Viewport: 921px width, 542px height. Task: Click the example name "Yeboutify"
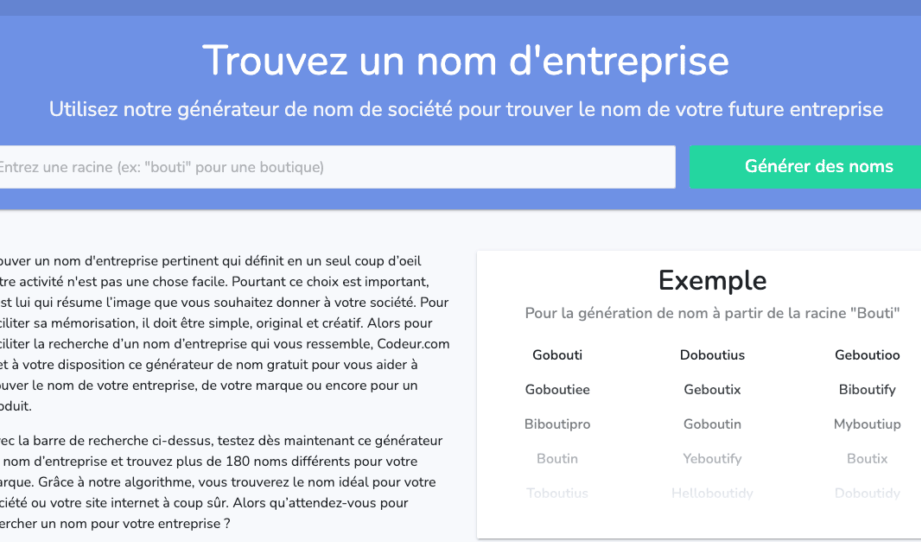click(x=712, y=459)
